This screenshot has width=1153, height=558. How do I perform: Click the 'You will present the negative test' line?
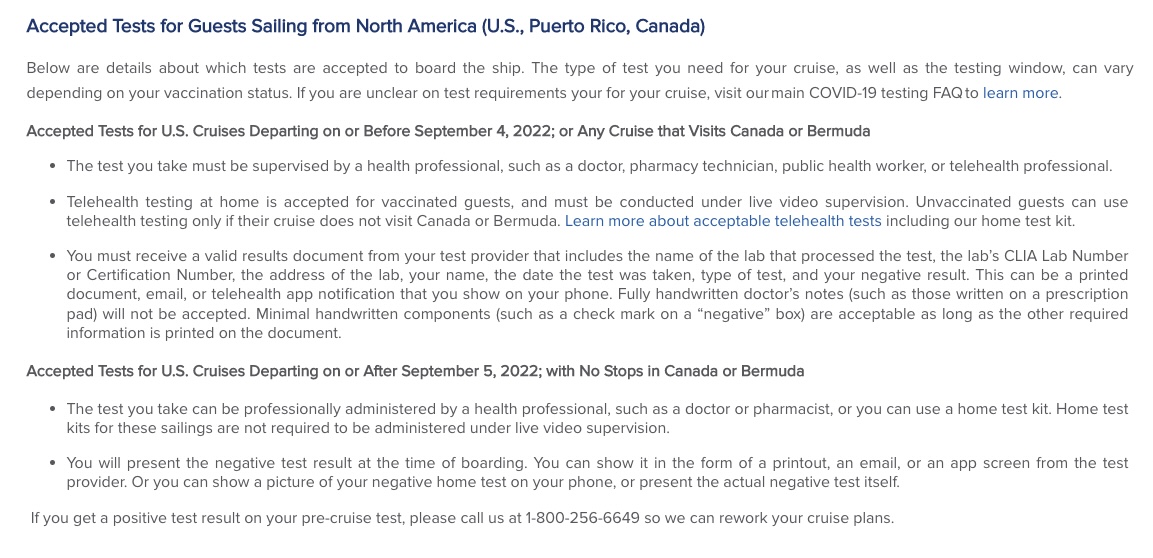(597, 464)
